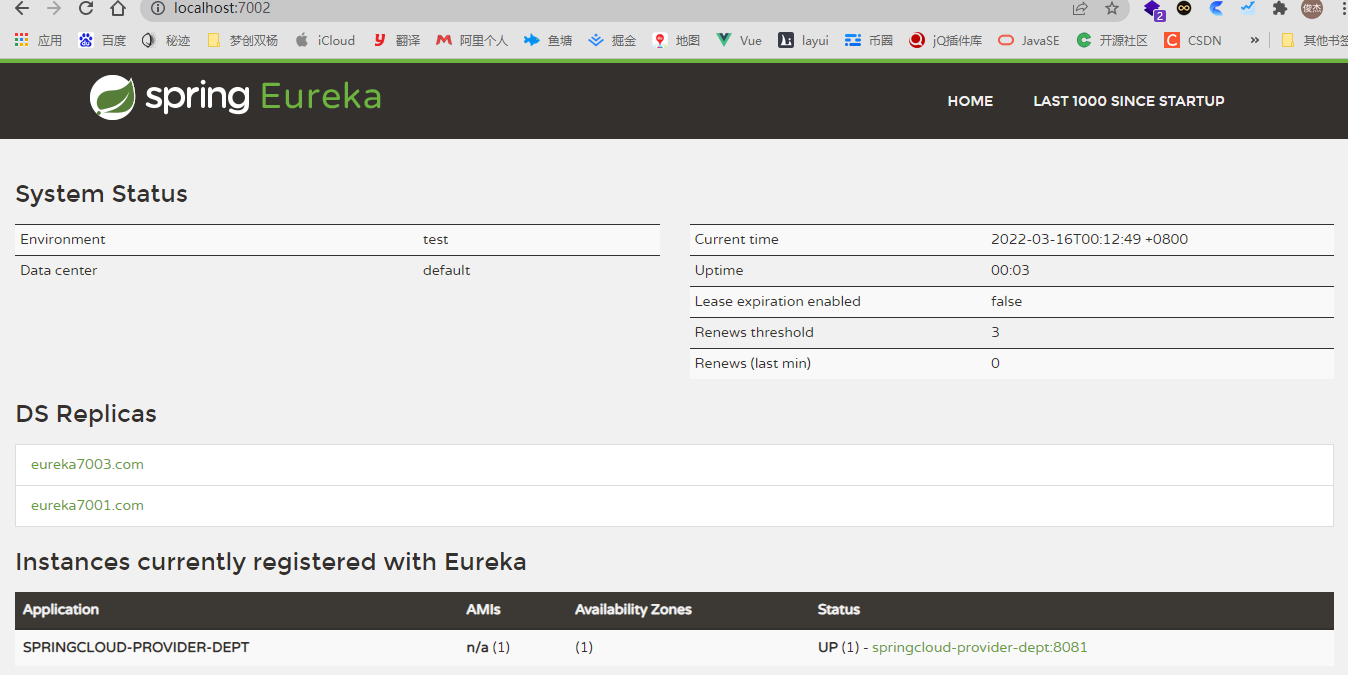The width and height of the screenshot is (1348, 675).
Task: Open the iCloud bookmark
Action: click(325, 41)
